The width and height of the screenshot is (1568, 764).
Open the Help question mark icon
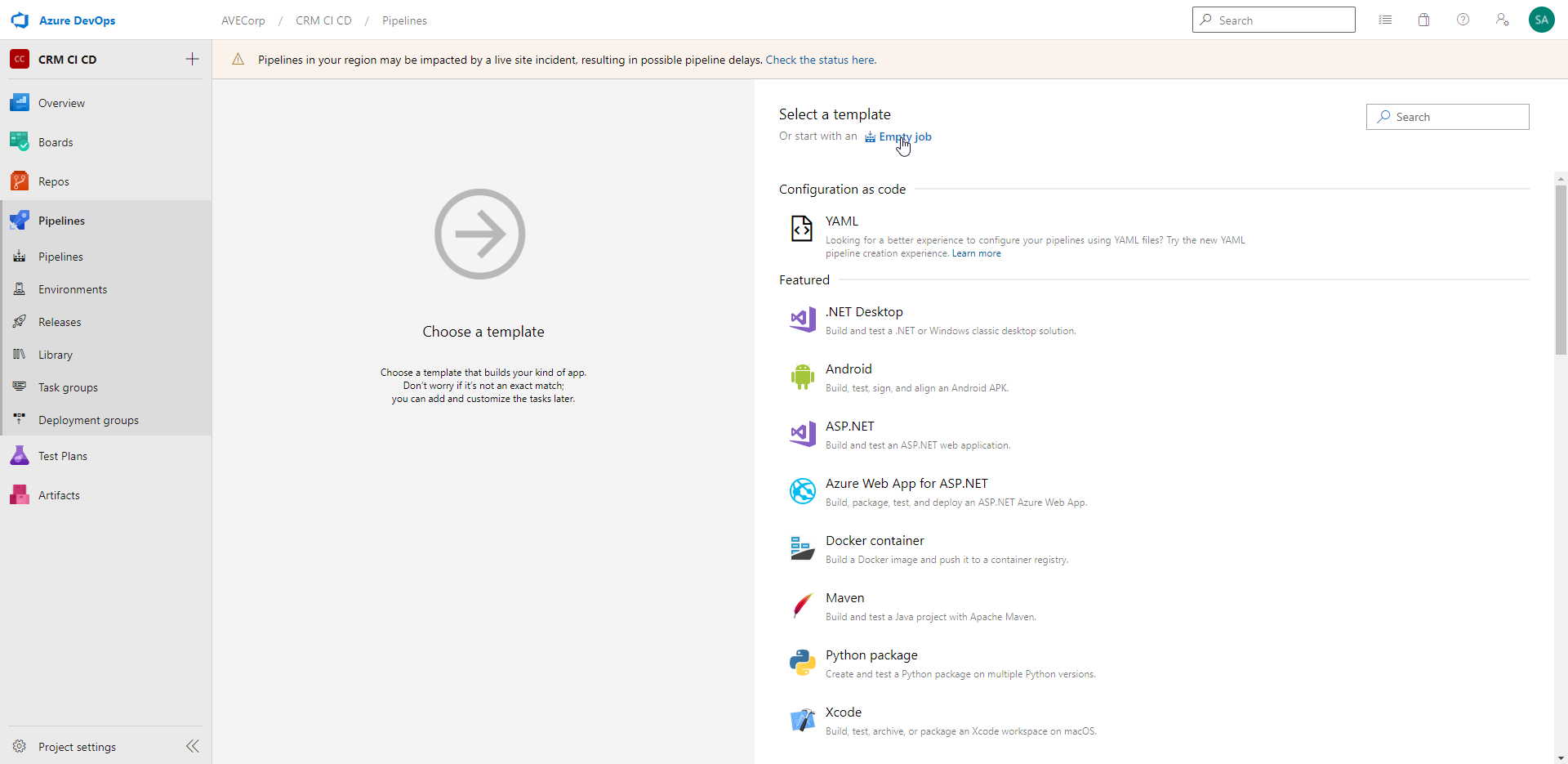pos(1463,20)
